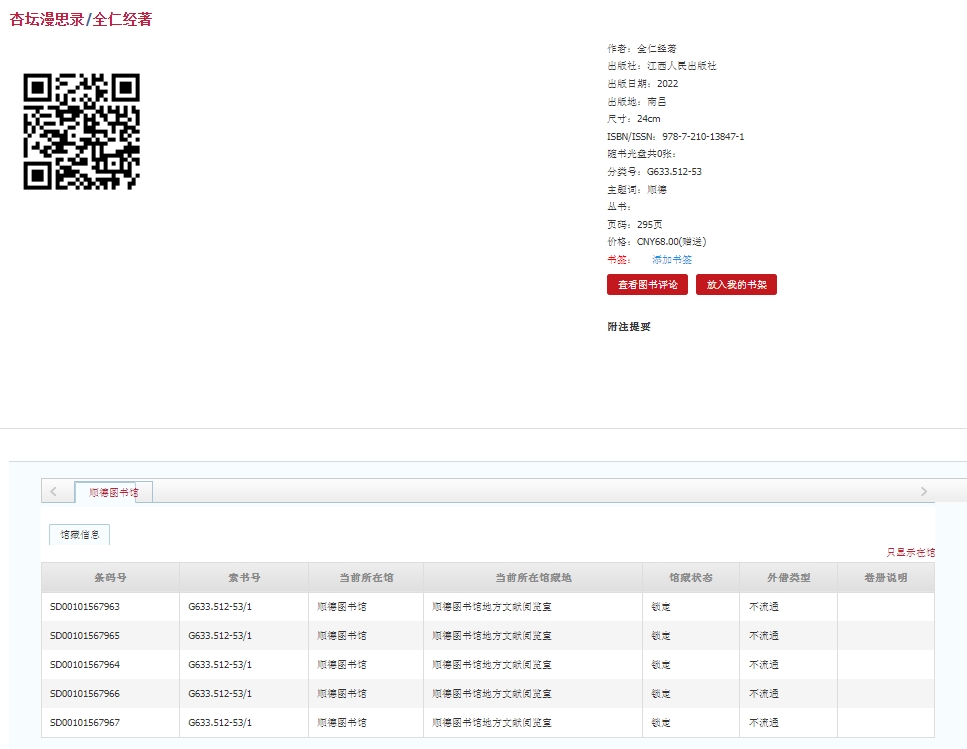This screenshot has width=967, height=749.
Task: Select barcode SD00101567964
Action: [x=85, y=665]
